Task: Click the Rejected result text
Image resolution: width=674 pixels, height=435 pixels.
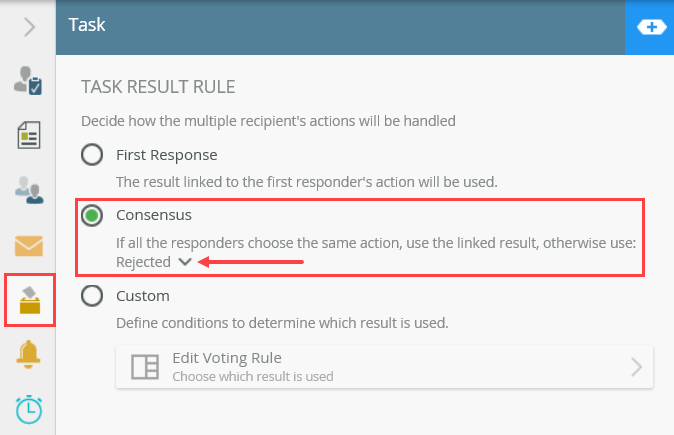Action: pyautogui.click(x=143, y=262)
